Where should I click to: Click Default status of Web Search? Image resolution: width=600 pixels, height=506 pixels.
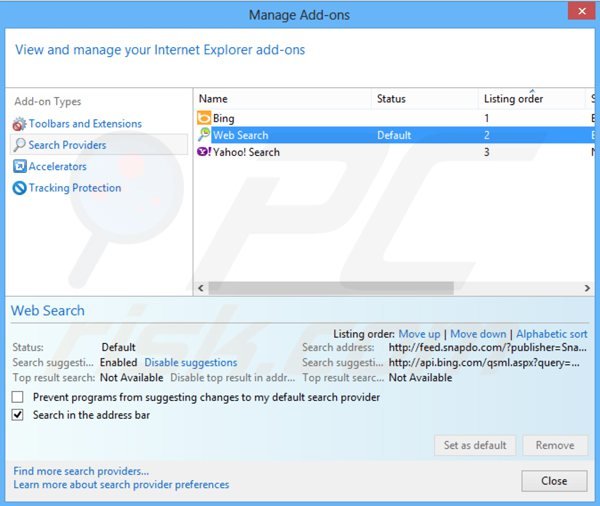[394, 135]
